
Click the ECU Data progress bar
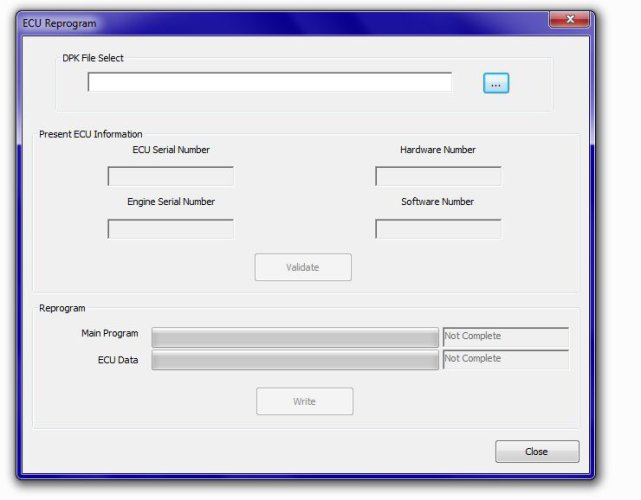click(x=295, y=360)
